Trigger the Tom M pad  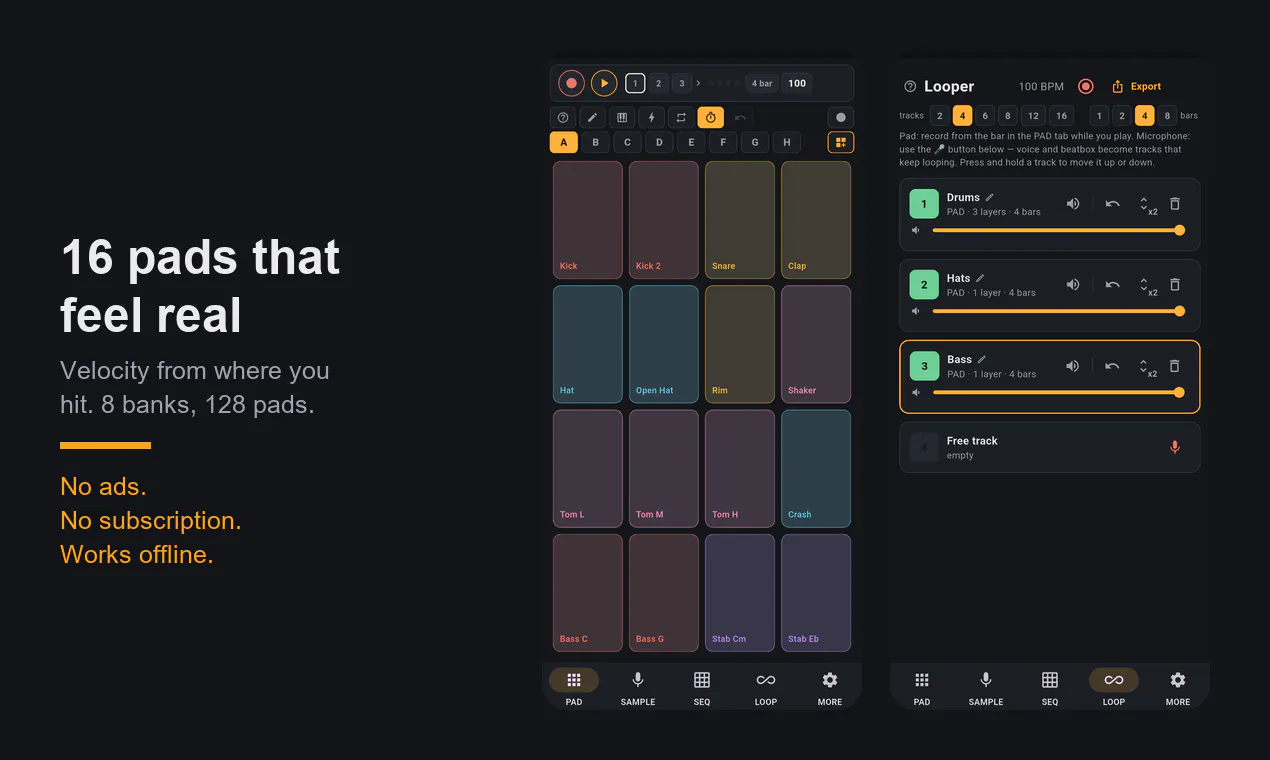coord(664,468)
